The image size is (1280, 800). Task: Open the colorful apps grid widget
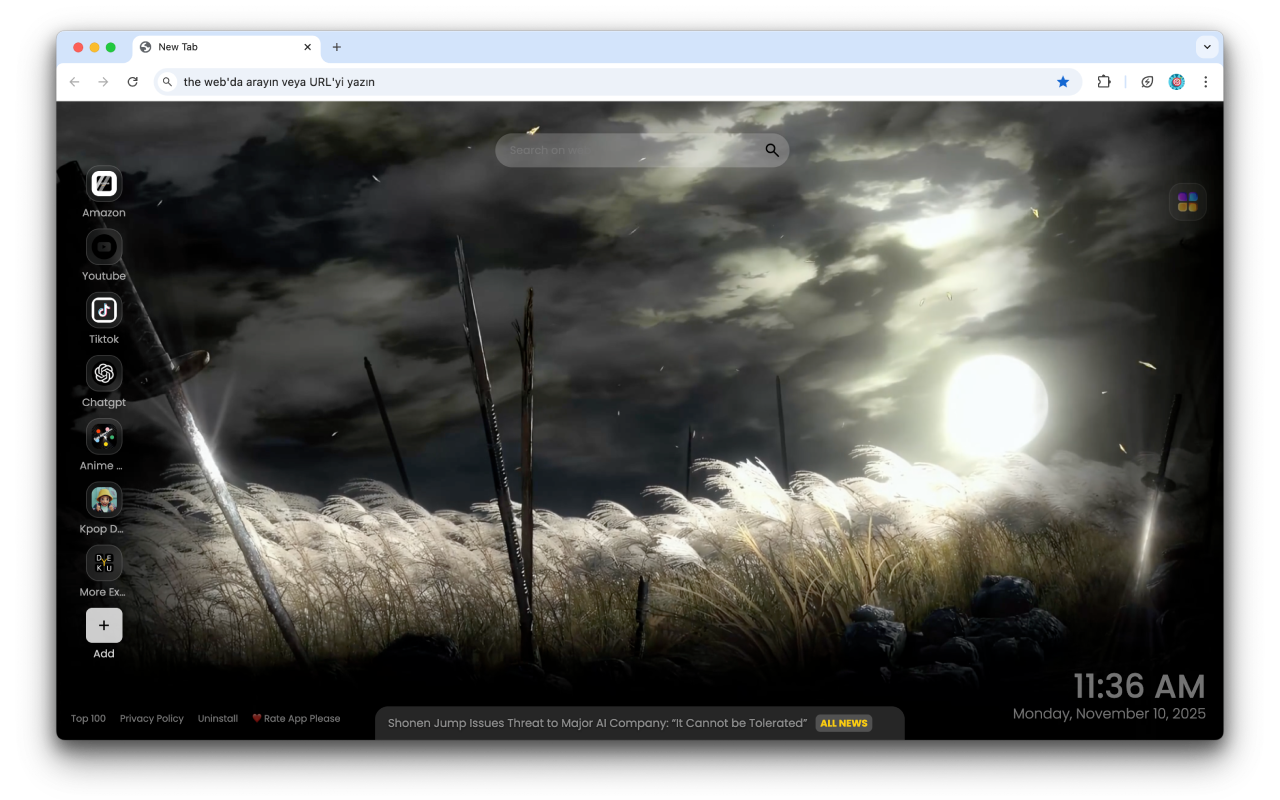[x=1187, y=202]
